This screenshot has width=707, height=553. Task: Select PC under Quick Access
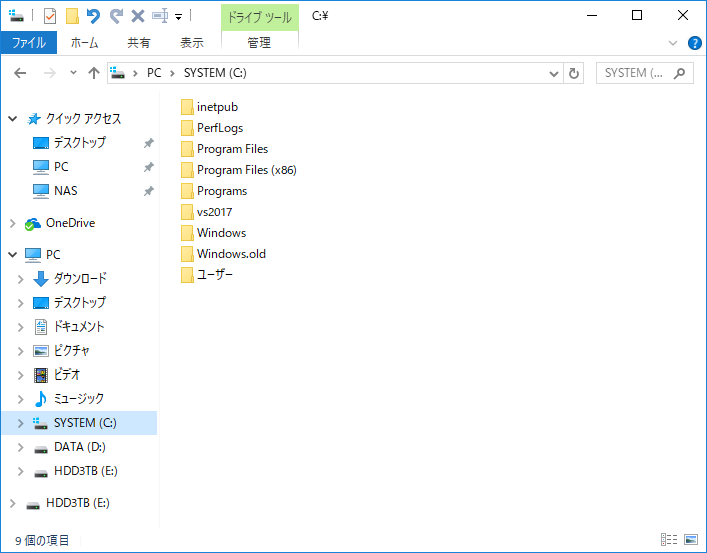61,167
